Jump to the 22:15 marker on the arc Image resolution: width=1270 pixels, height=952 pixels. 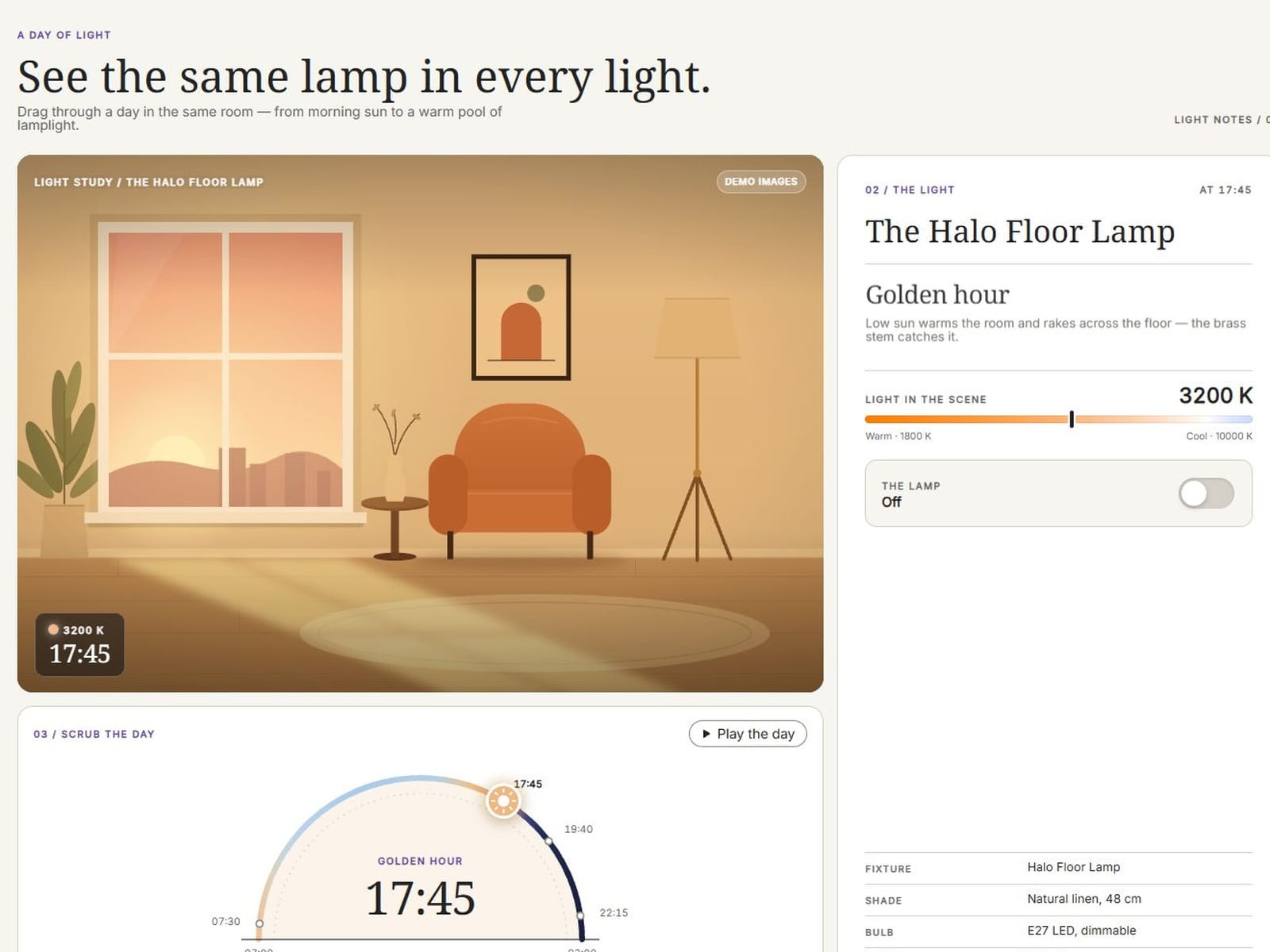point(580,916)
